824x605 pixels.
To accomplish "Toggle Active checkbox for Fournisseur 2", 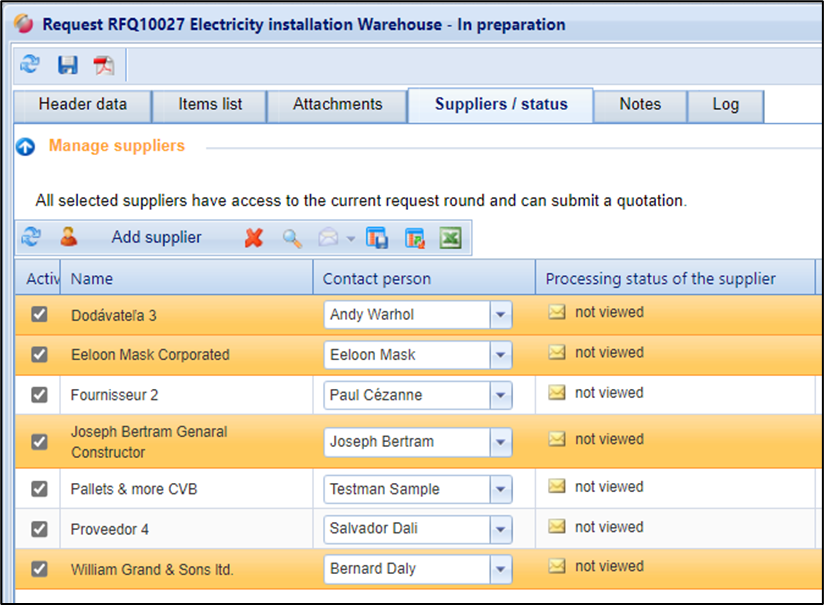I will click(x=39, y=395).
